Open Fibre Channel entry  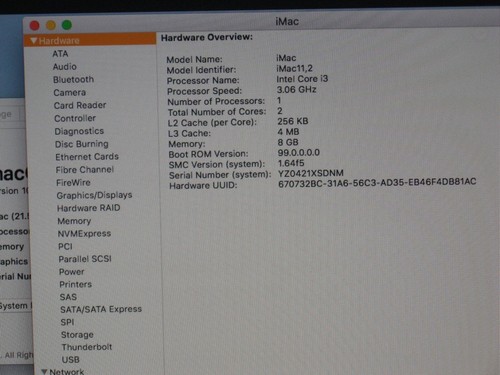point(85,170)
